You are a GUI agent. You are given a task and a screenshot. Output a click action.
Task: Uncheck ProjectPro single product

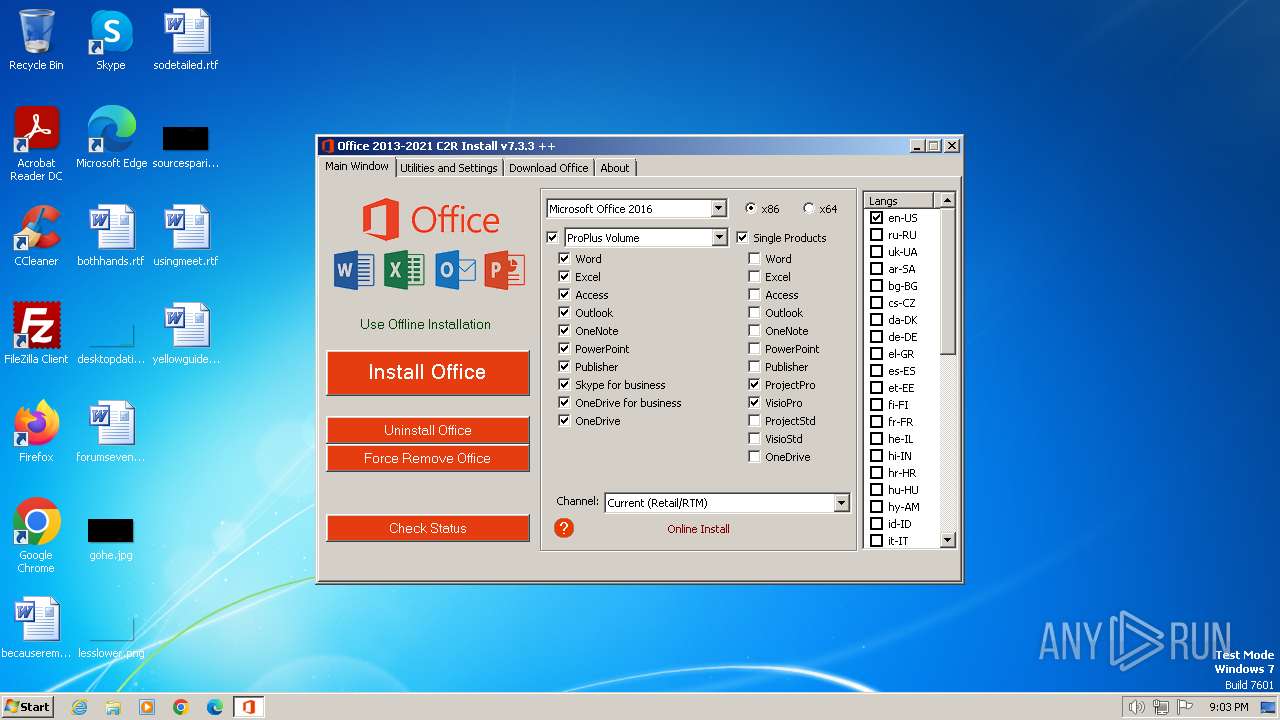[754, 385]
